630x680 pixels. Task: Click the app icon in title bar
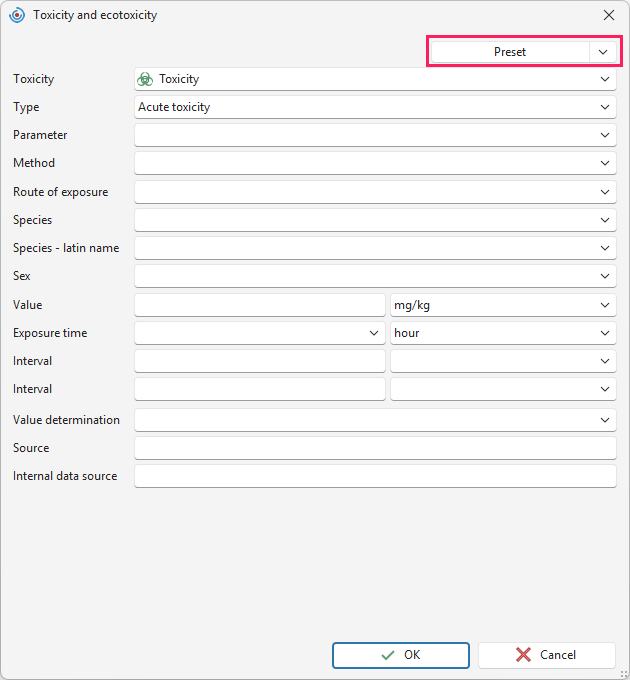[17, 15]
